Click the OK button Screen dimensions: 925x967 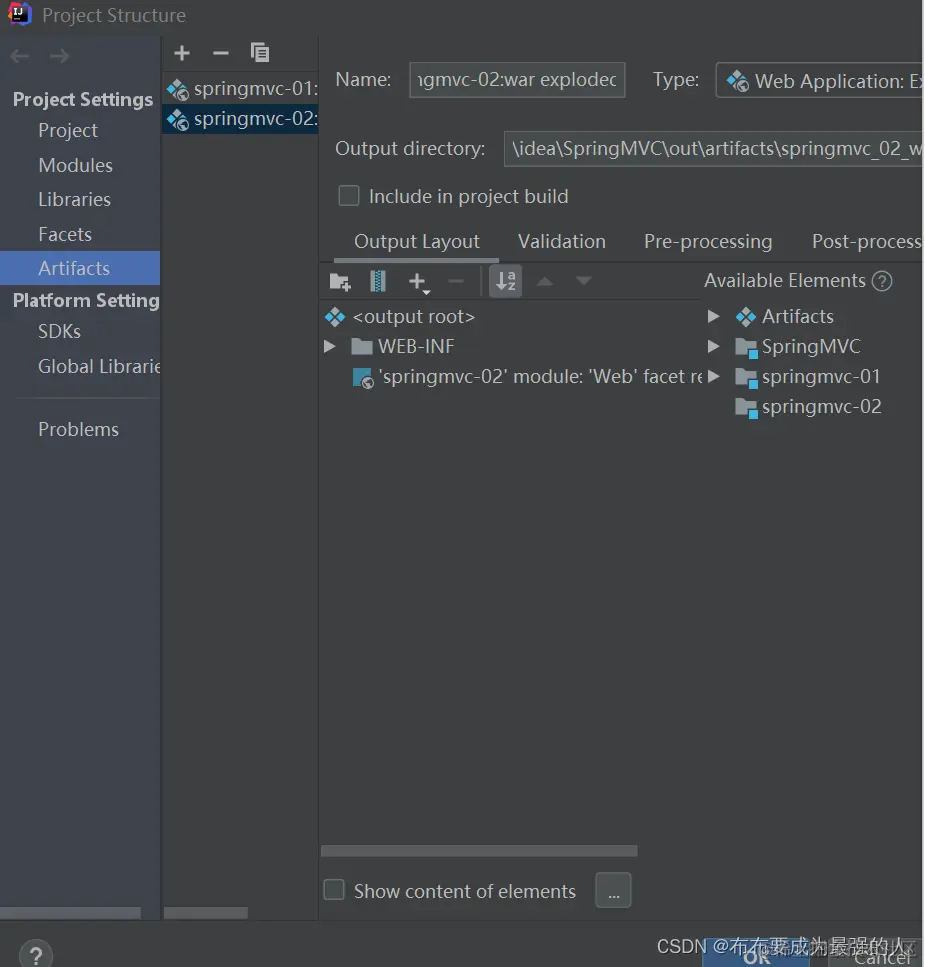click(x=756, y=955)
